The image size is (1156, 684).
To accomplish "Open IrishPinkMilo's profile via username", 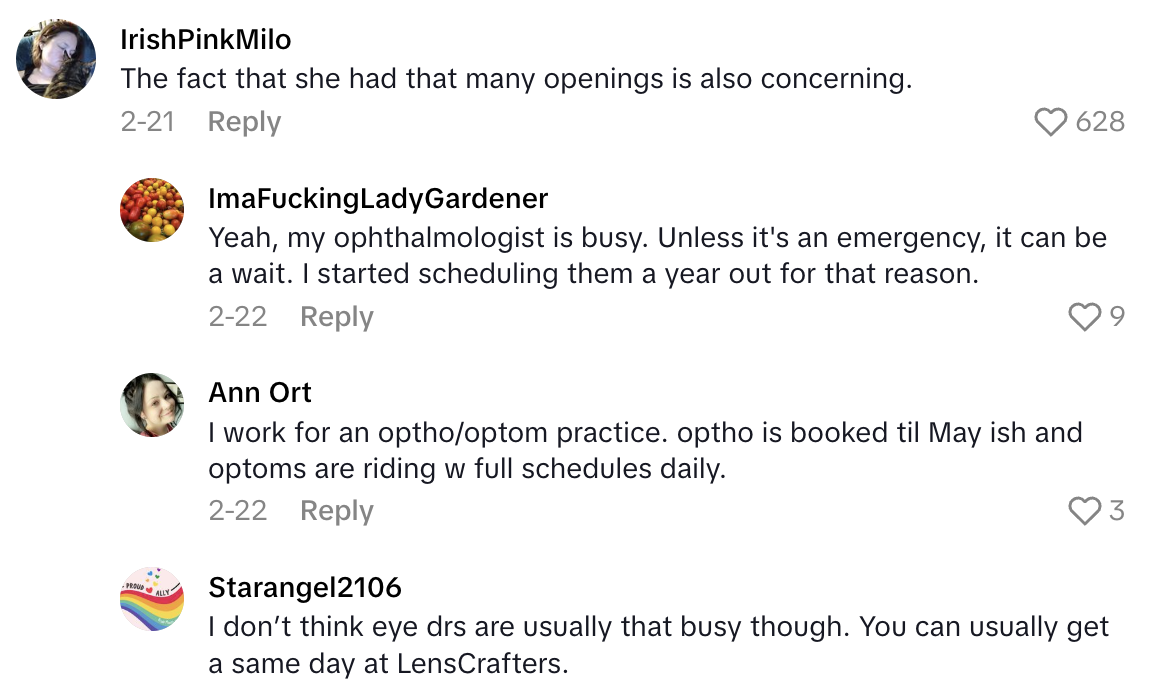I will [x=205, y=39].
